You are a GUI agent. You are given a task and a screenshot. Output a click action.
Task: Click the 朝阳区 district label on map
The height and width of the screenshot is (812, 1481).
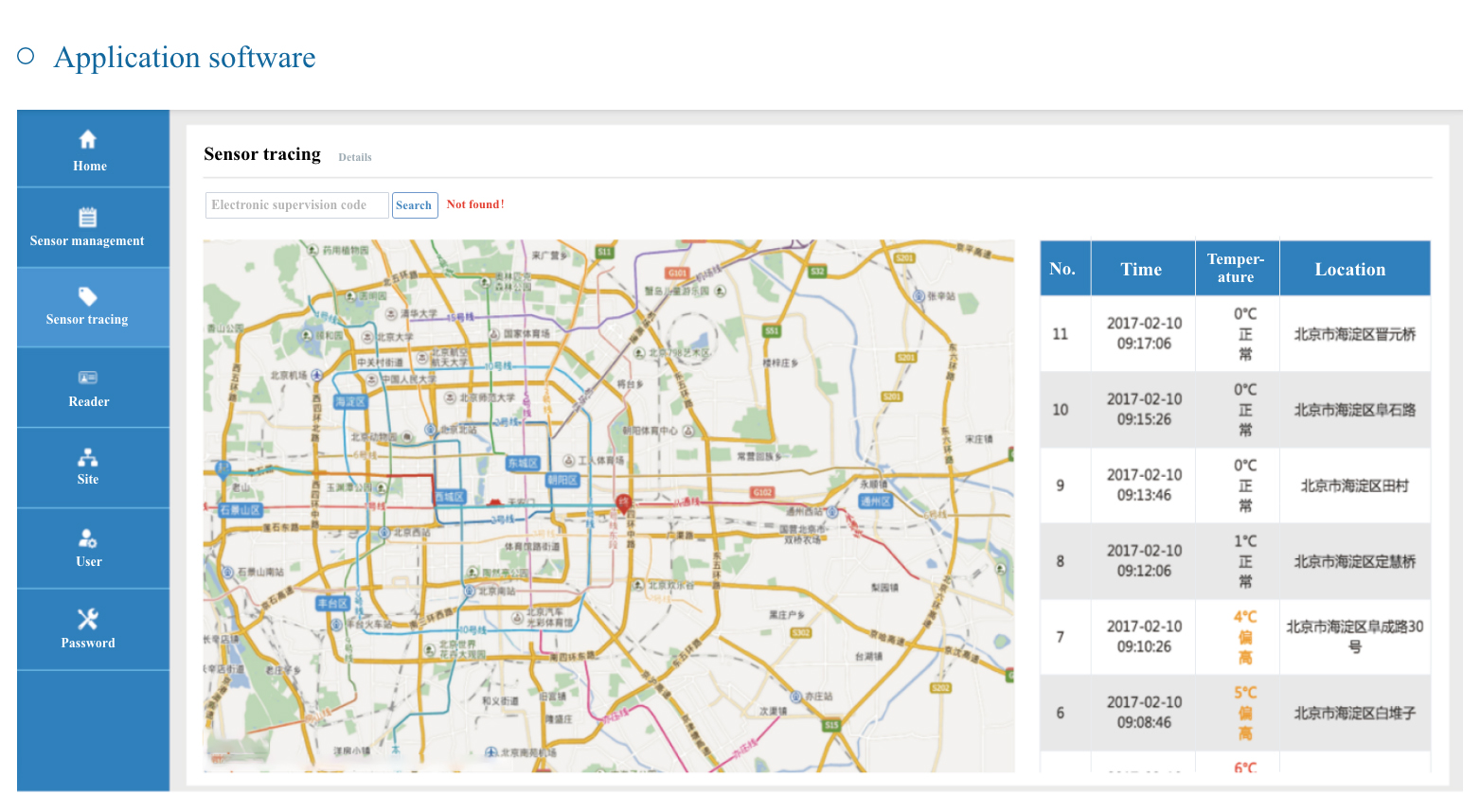point(562,480)
